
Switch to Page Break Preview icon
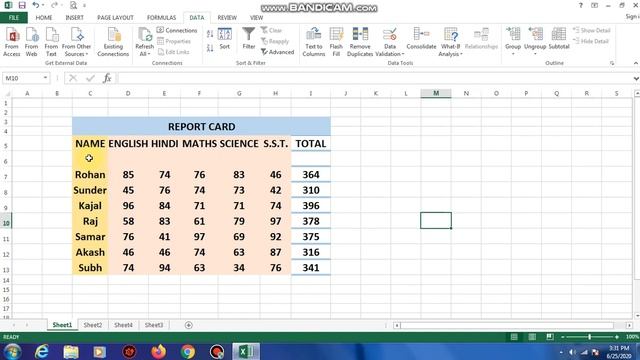click(550, 337)
